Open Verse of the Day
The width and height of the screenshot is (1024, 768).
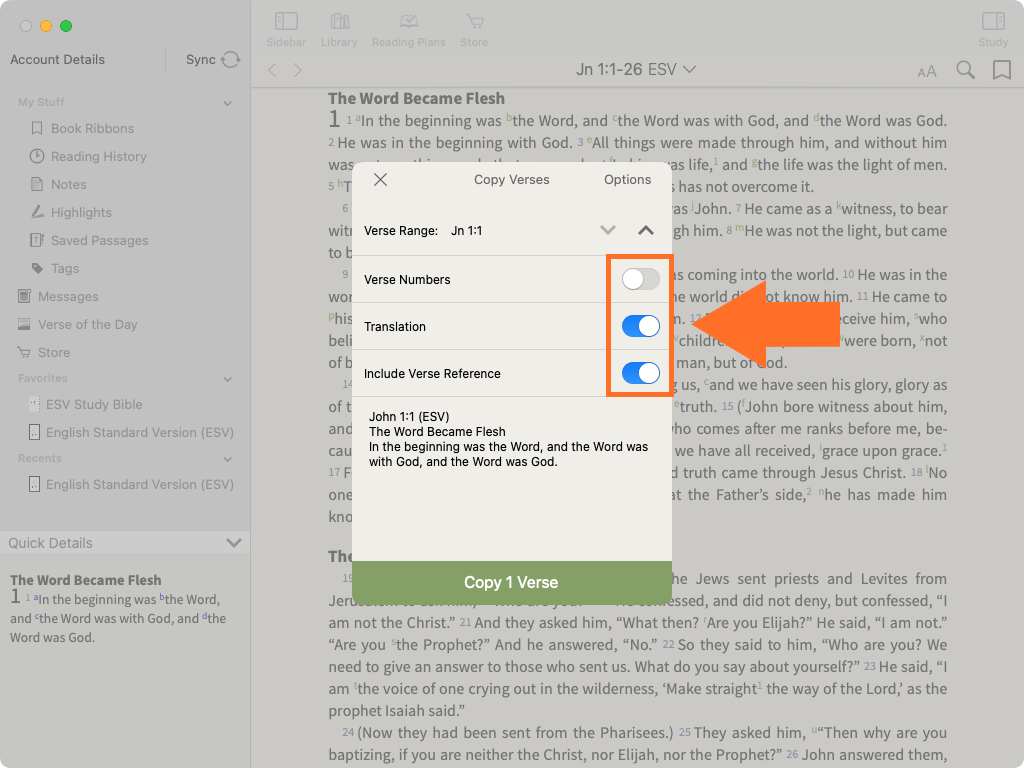[87, 324]
